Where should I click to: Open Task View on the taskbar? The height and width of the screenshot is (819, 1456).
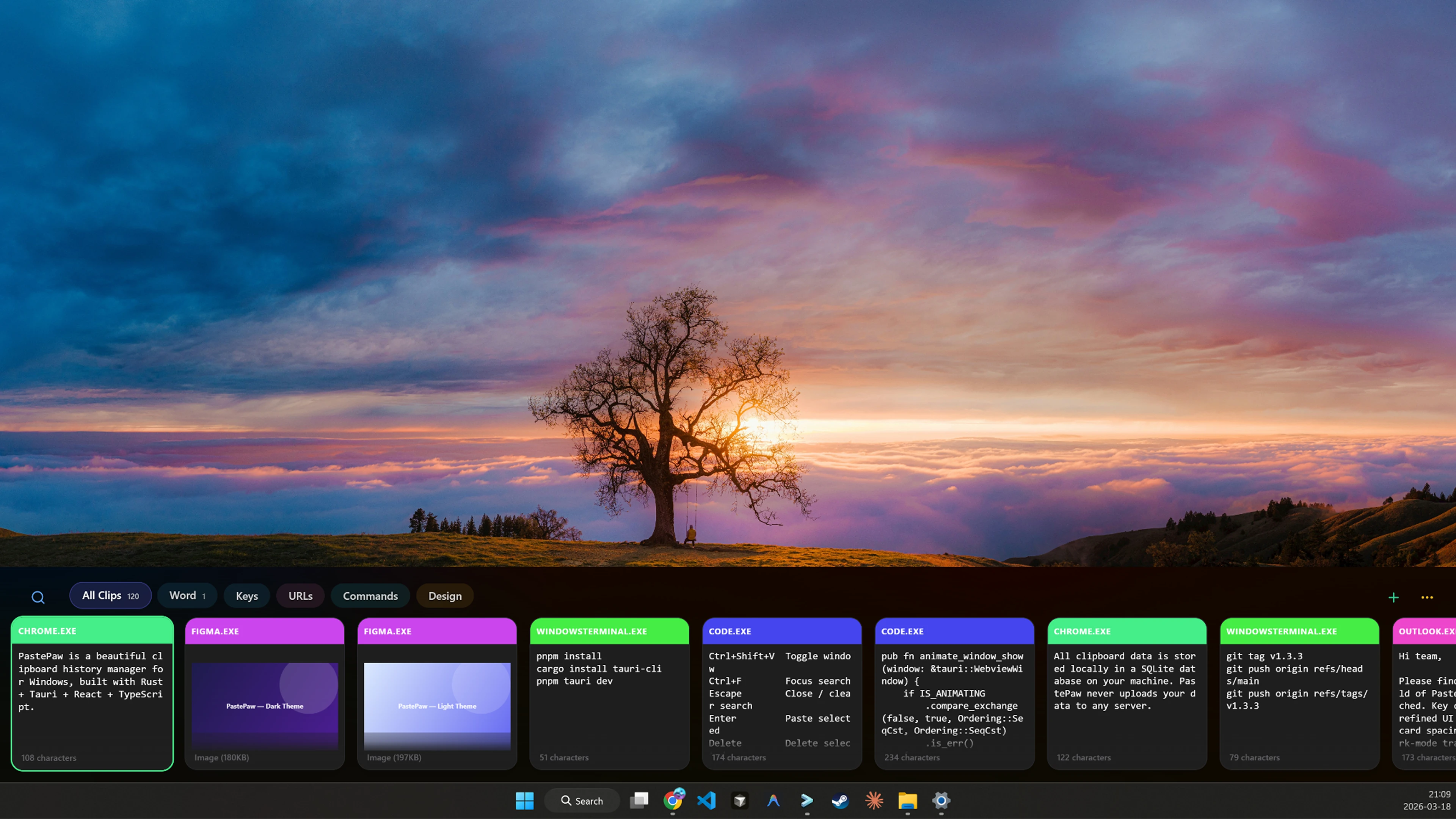pyautogui.click(x=639, y=800)
